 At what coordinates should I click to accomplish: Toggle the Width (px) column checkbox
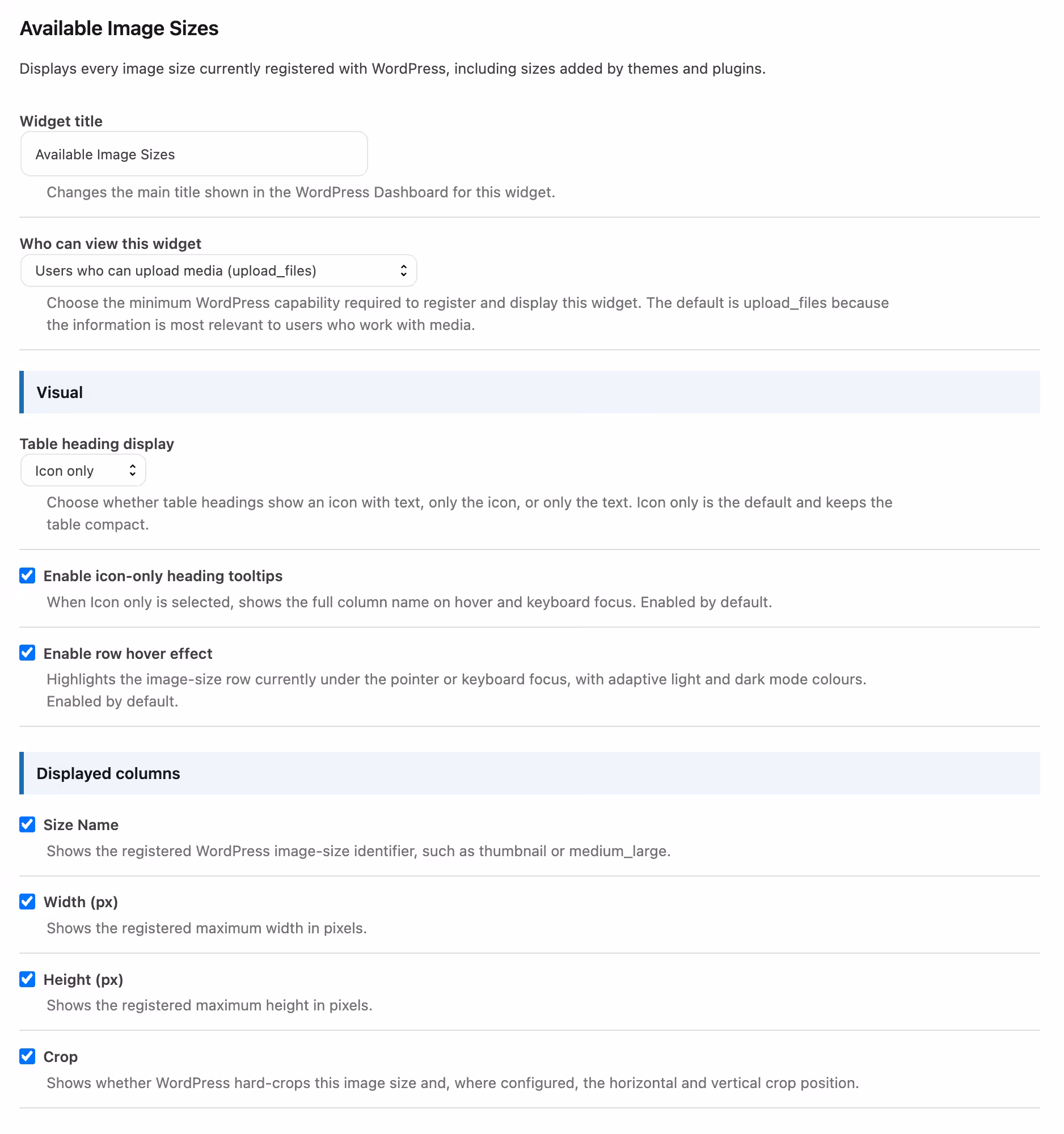[27, 902]
